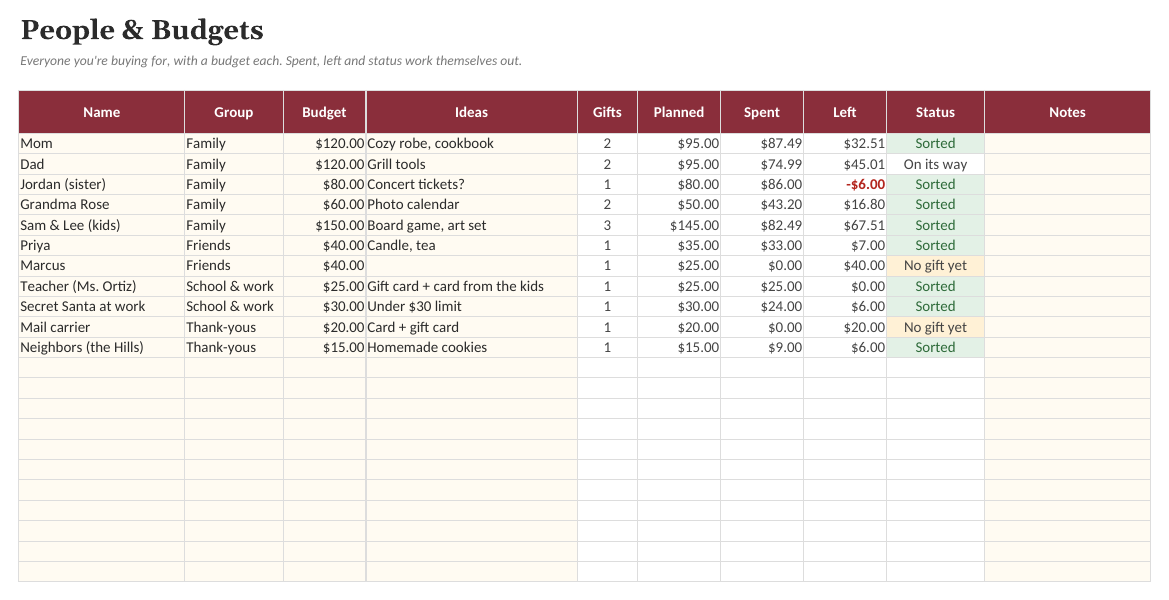Select the People & Budgets title
The image size is (1169, 600).
142,30
